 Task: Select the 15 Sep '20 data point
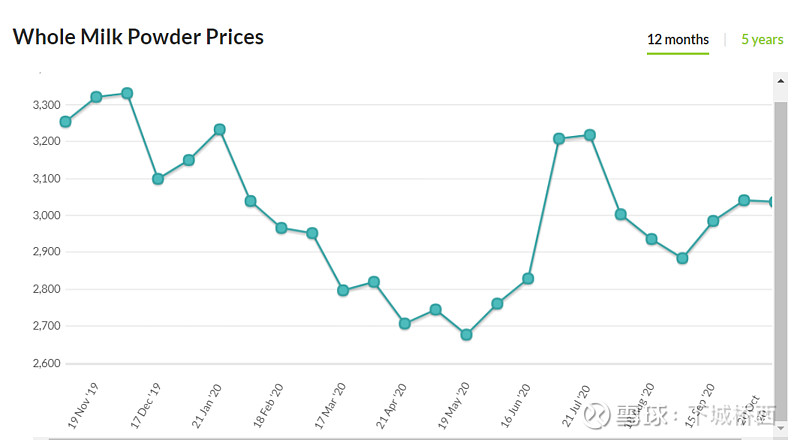[x=713, y=221]
